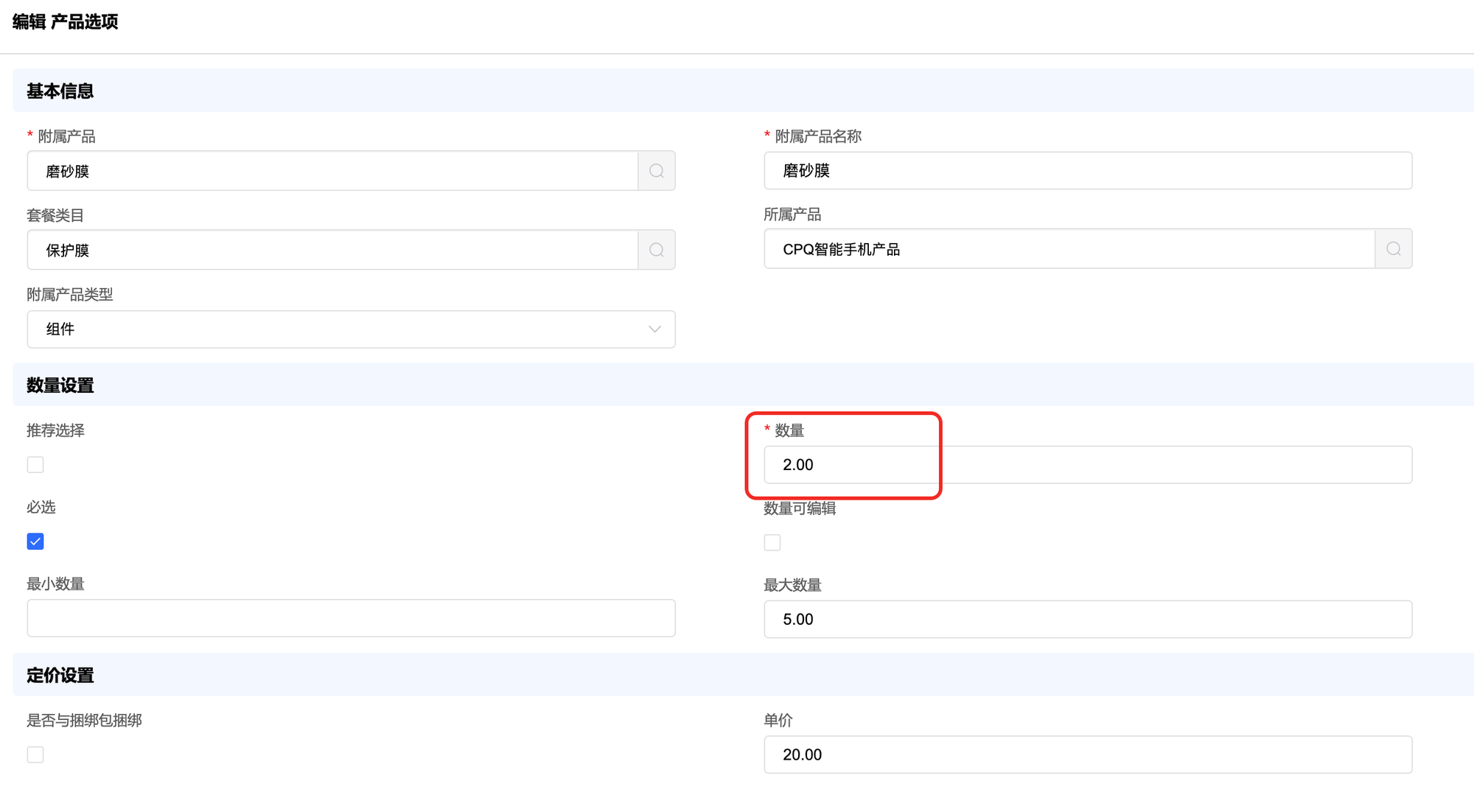
Task: Check the 推荐选择 checkbox
Action: (x=35, y=465)
